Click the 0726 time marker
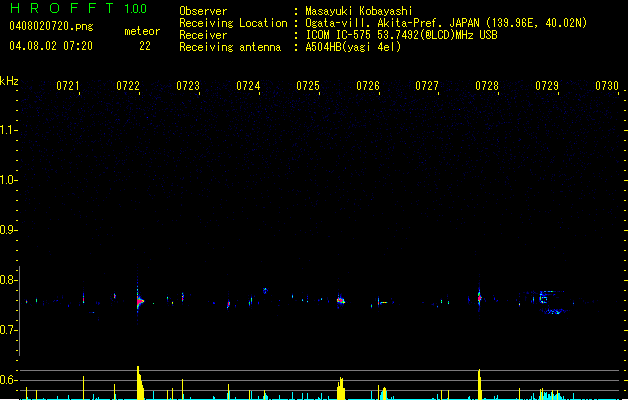629x400 pixels. (368, 85)
